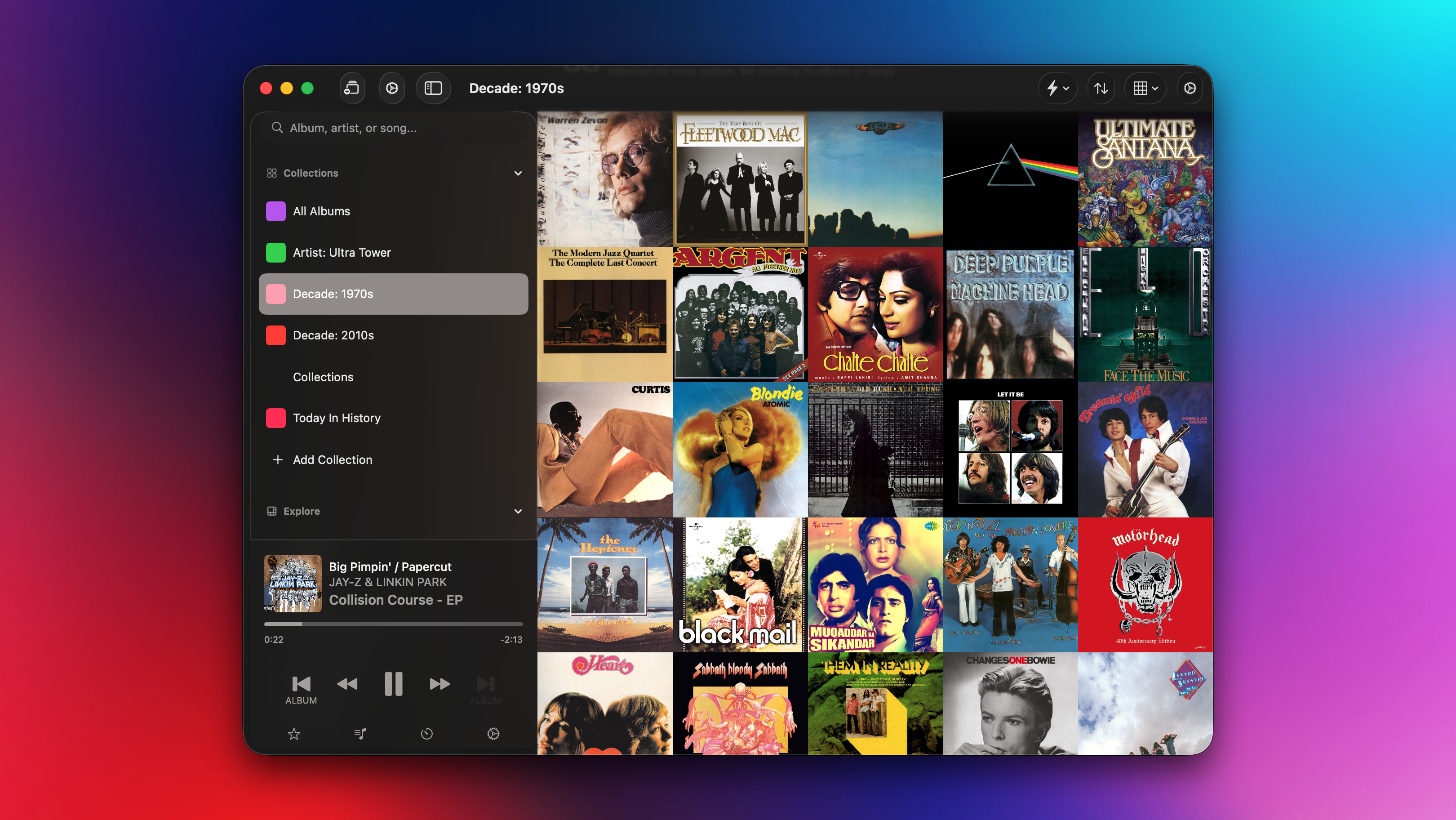Expand the Explore section
This screenshot has width=1456, height=820.
[x=518, y=511]
